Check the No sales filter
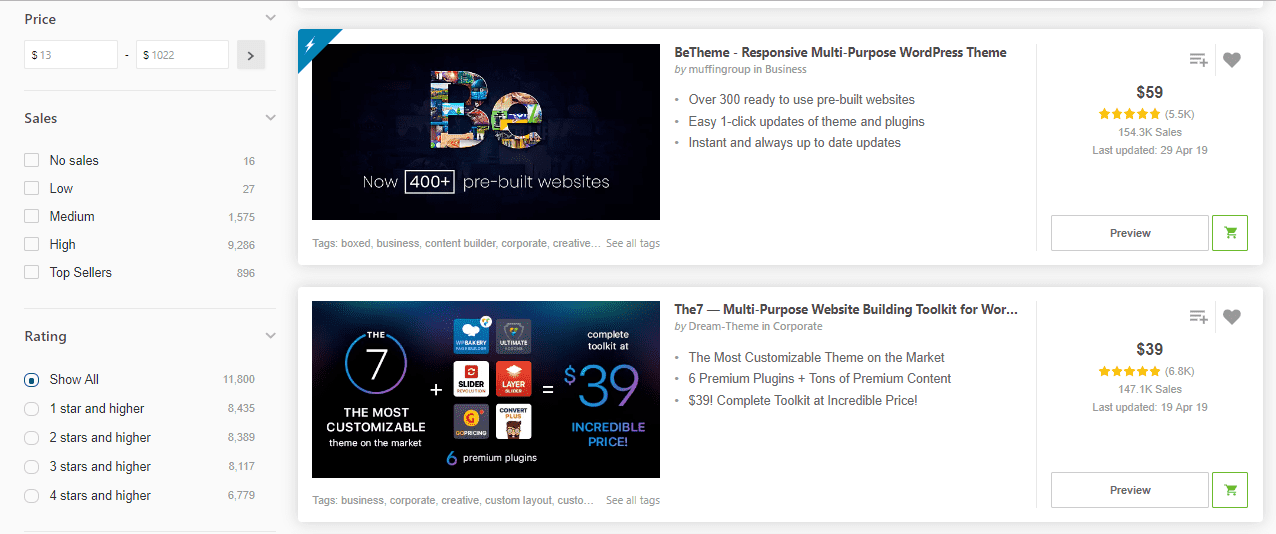The height and width of the screenshot is (534, 1276). (x=32, y=160)
